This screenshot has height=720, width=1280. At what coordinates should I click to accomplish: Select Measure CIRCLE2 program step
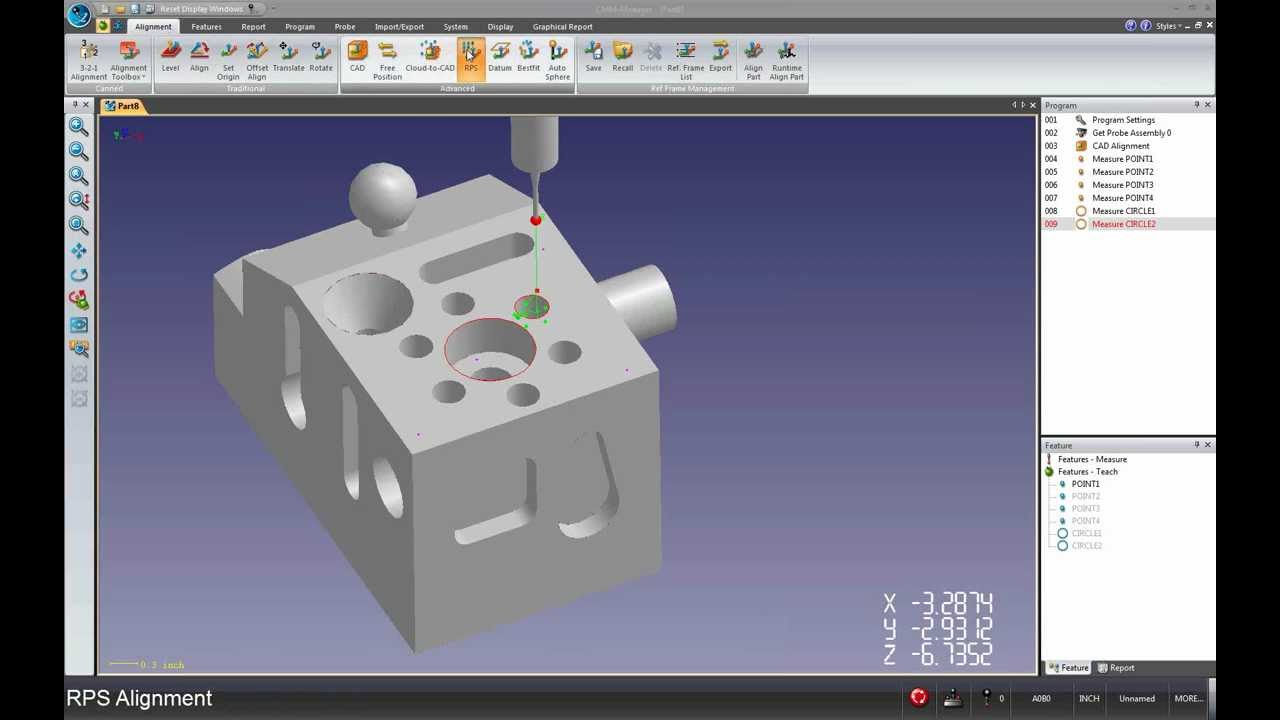pos(1128,224)
